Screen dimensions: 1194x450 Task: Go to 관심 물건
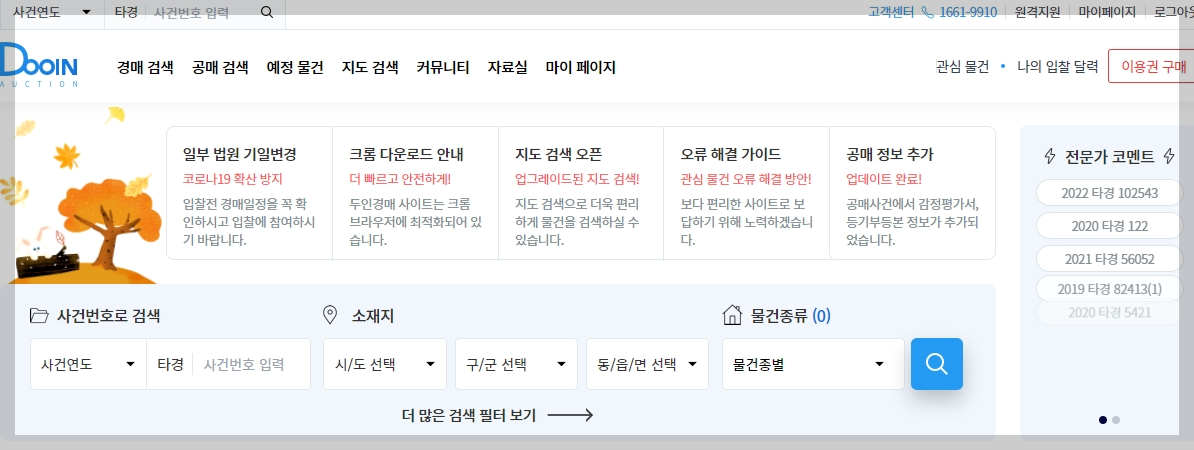[x=963, y=67]
